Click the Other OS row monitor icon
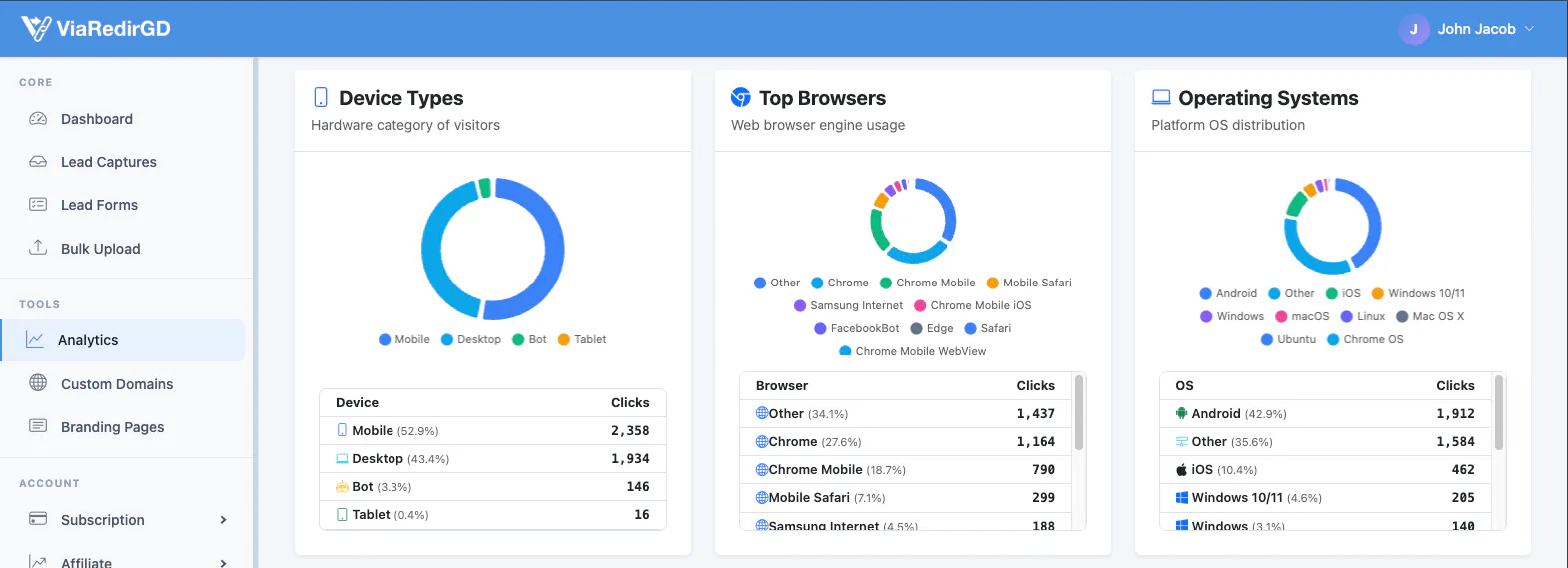 pos(1182,441)
